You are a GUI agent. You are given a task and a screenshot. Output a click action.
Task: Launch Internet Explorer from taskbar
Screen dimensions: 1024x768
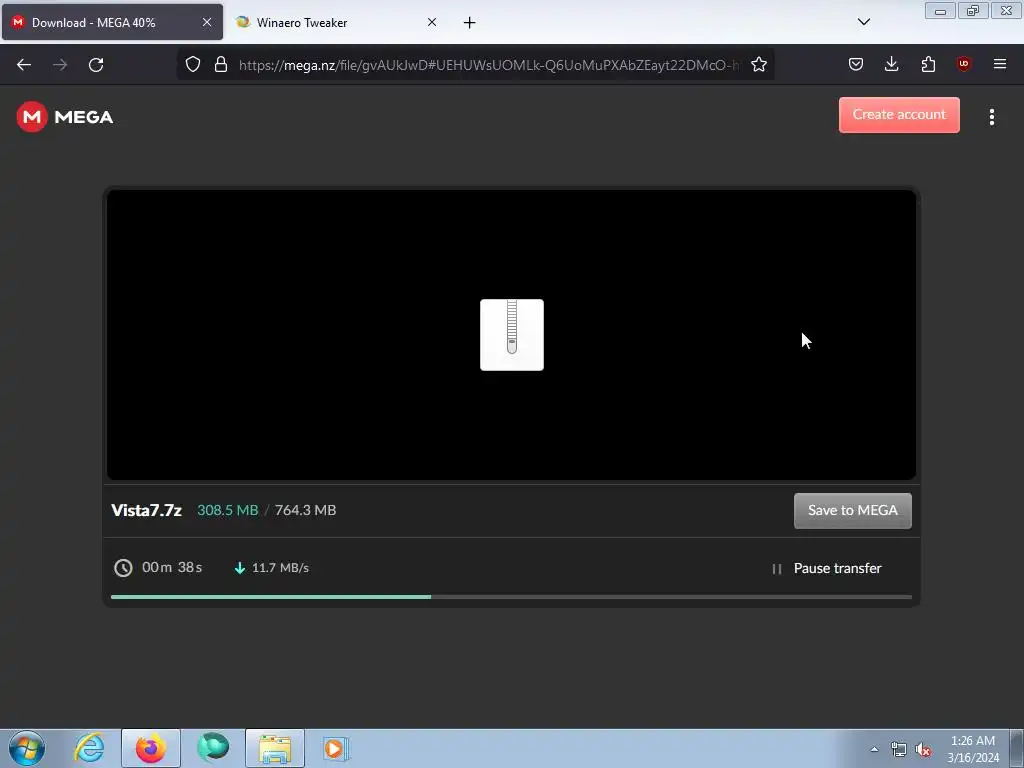(x=89, y=748)
